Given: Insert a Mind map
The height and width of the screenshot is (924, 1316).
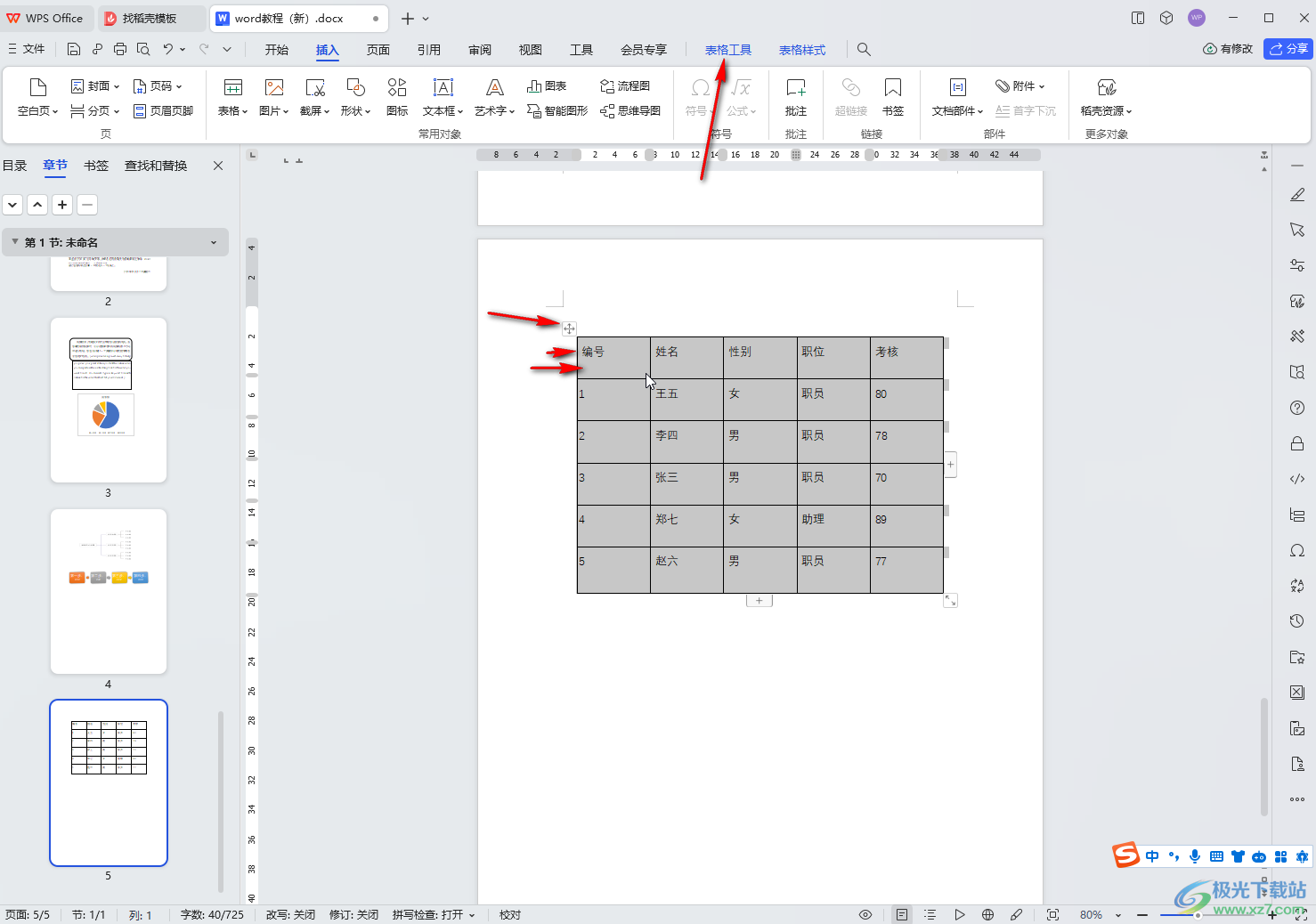Looking at the screenshot, I should click(630, 111).
